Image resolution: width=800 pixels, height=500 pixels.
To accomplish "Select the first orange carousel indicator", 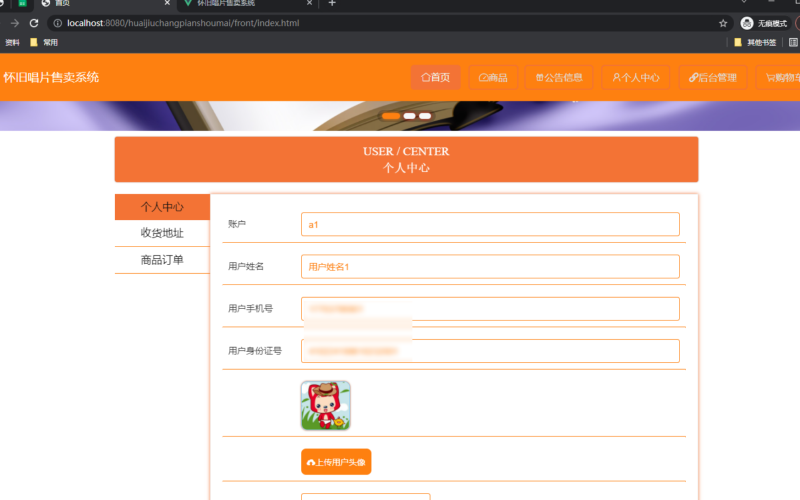I will tap(391, 116).
